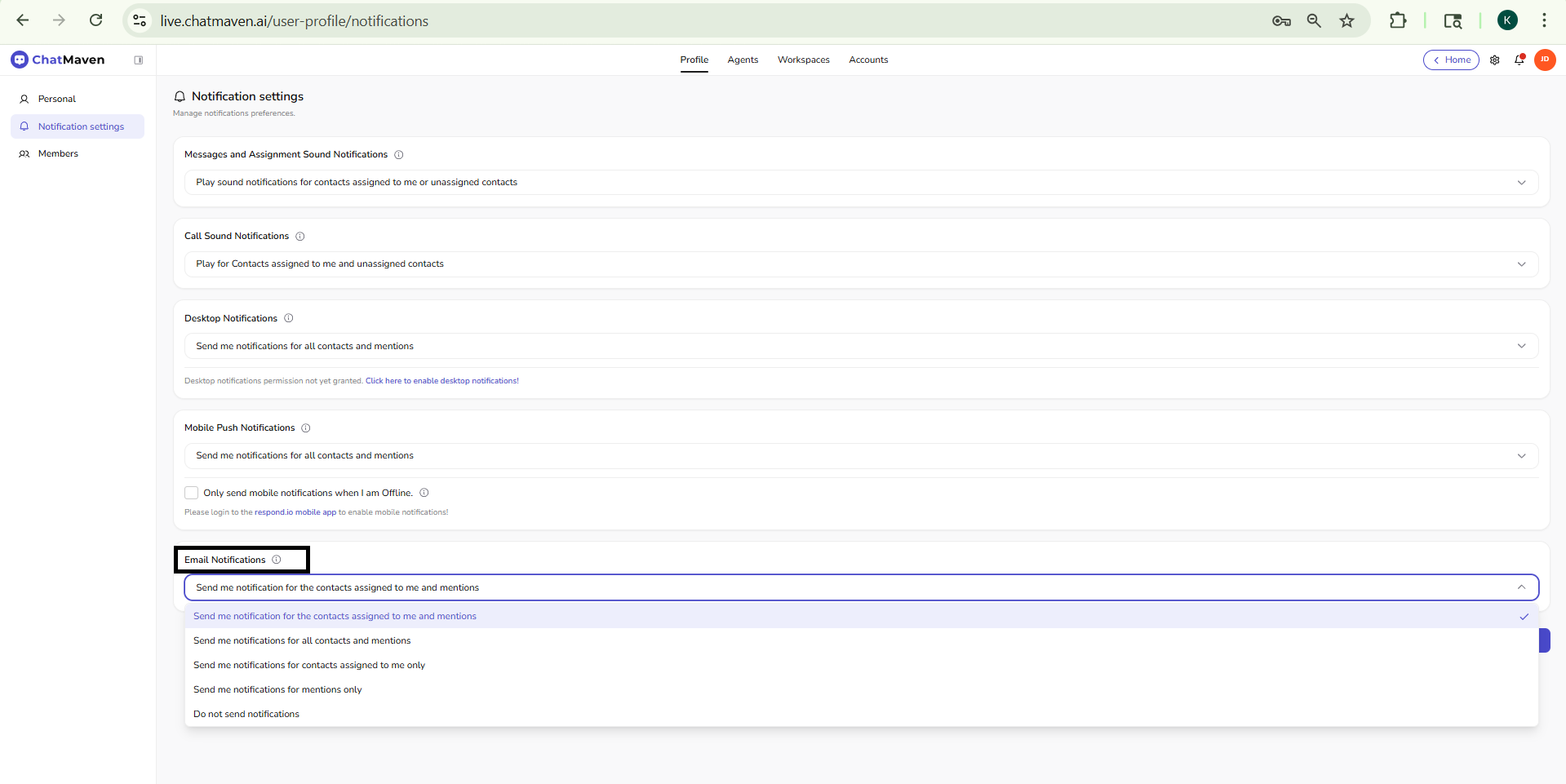This screenshot has width=1566, height=784.
Task: Click info icon beside Email Notifications
Action: (x=277, y=560)
